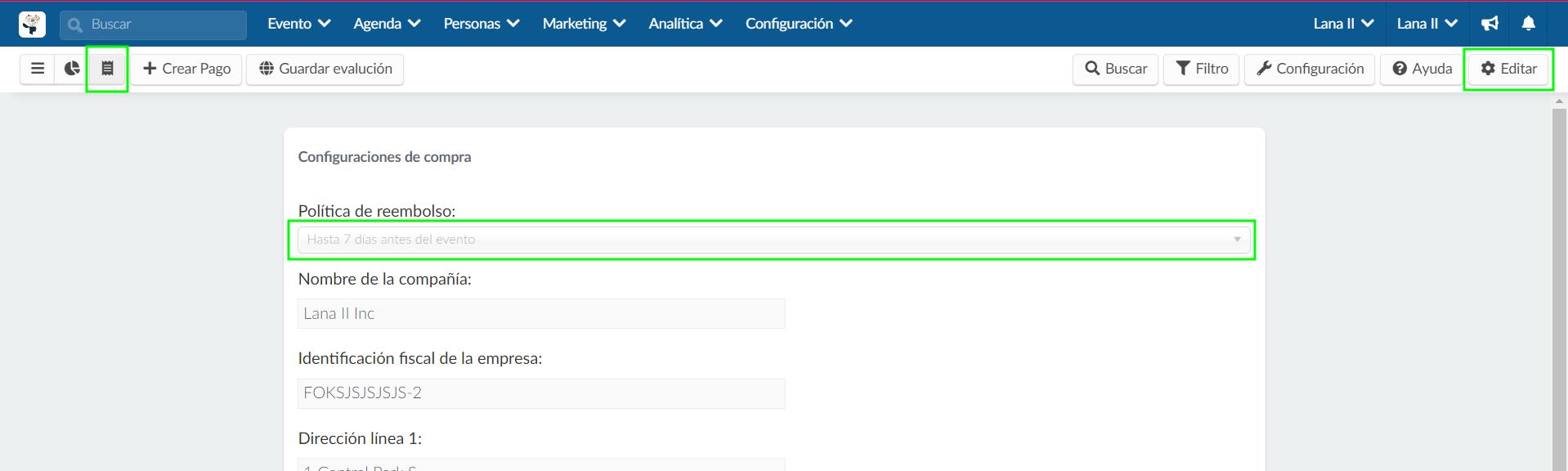Click the app logo icon

point(32,24)
